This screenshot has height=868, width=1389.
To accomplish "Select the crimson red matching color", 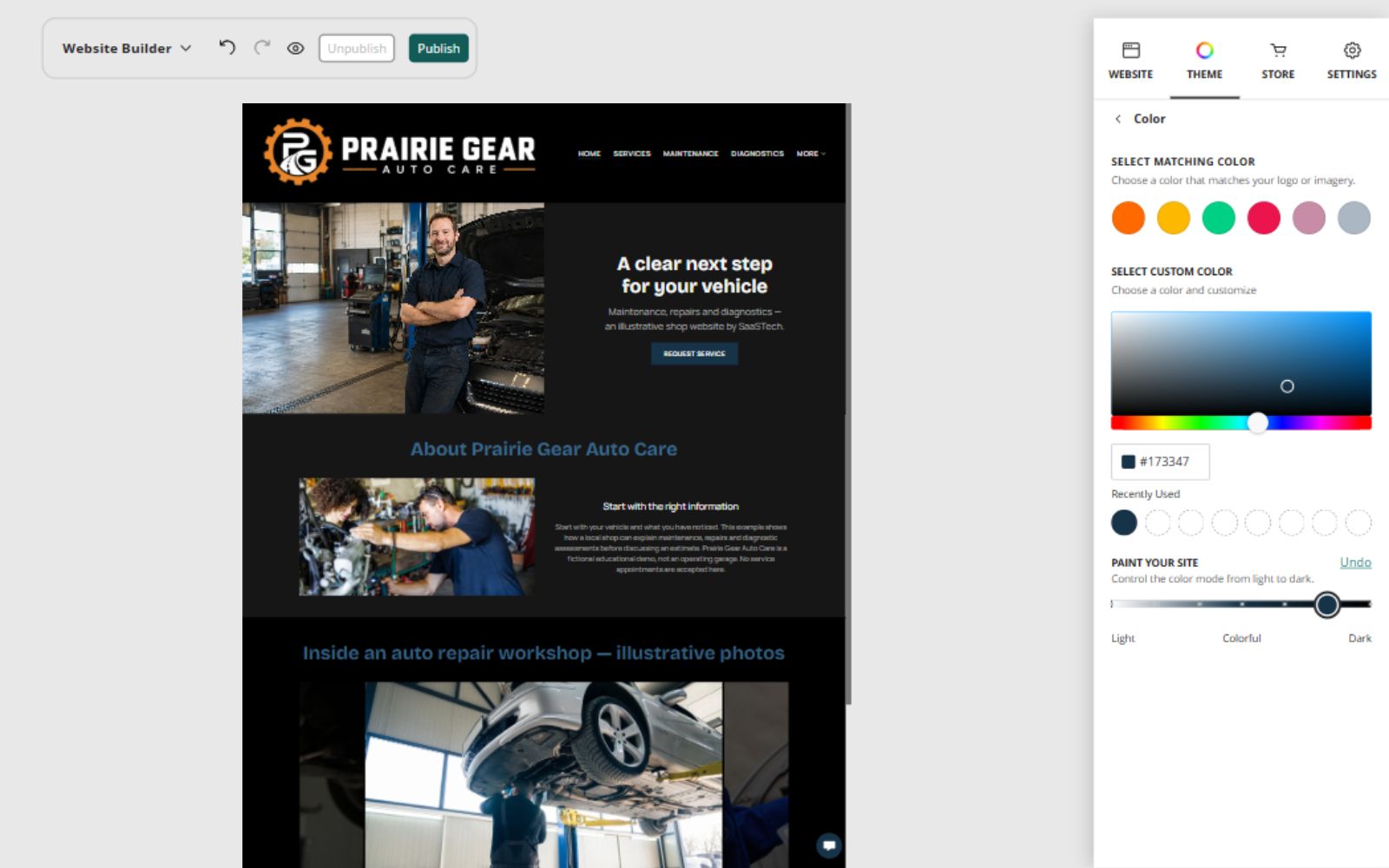I will [x=1264, y=218].
